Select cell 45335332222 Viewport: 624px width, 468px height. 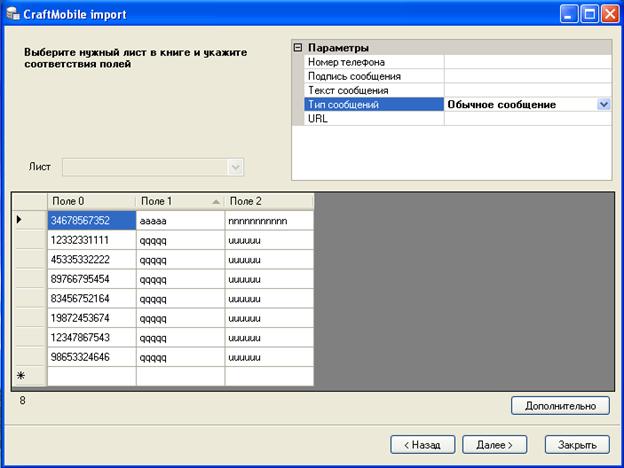pos(92,259)
